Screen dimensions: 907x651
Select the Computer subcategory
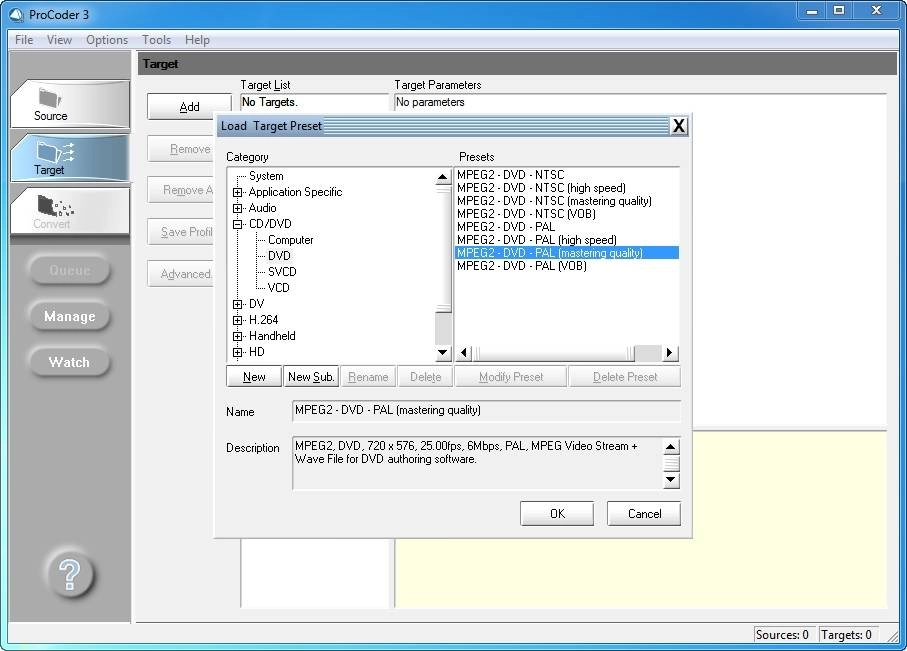(290, 240)
